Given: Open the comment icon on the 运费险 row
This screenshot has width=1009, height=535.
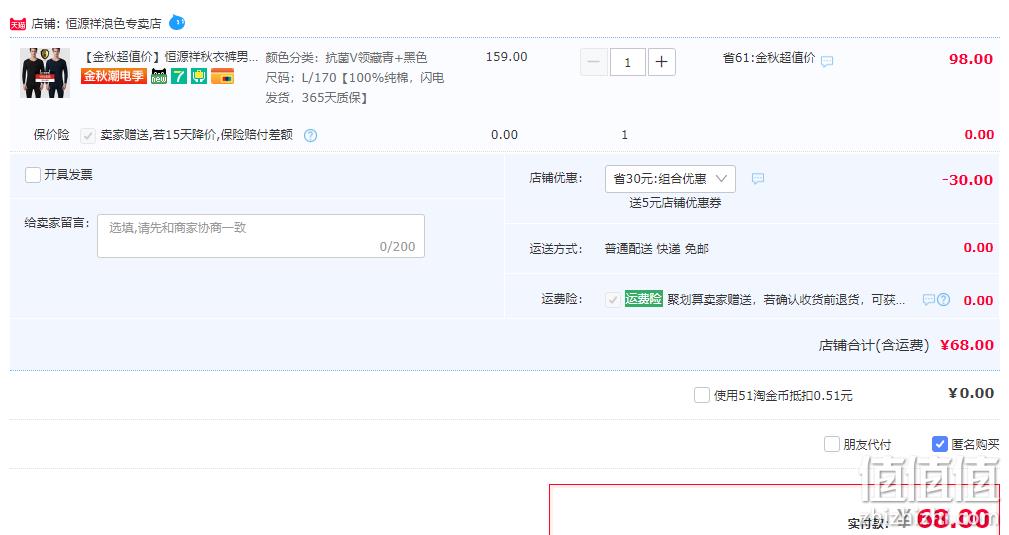Looking at the screenshot, I should [x=928, y=299].
